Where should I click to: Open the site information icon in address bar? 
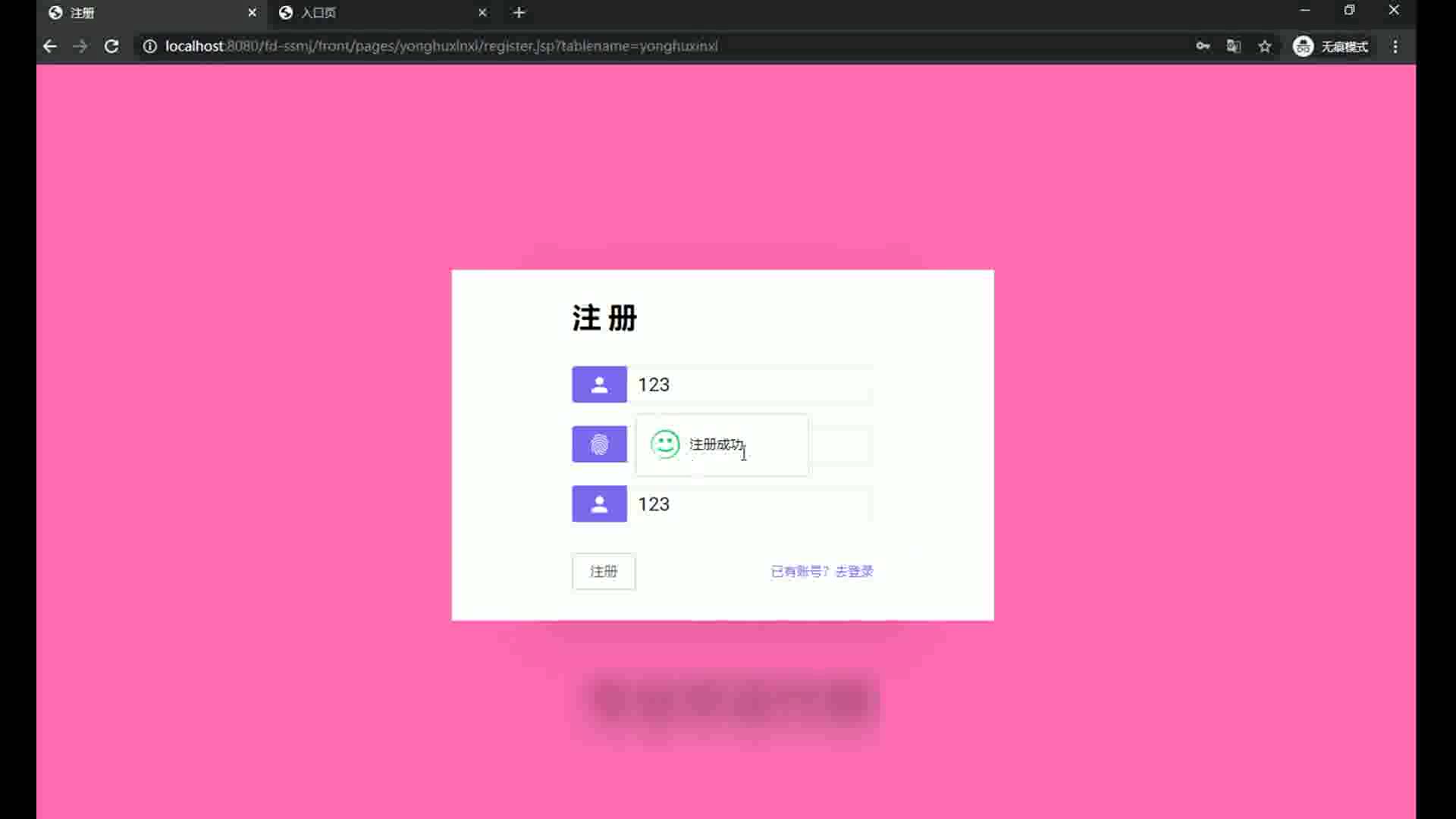click(x=150, y=46)
